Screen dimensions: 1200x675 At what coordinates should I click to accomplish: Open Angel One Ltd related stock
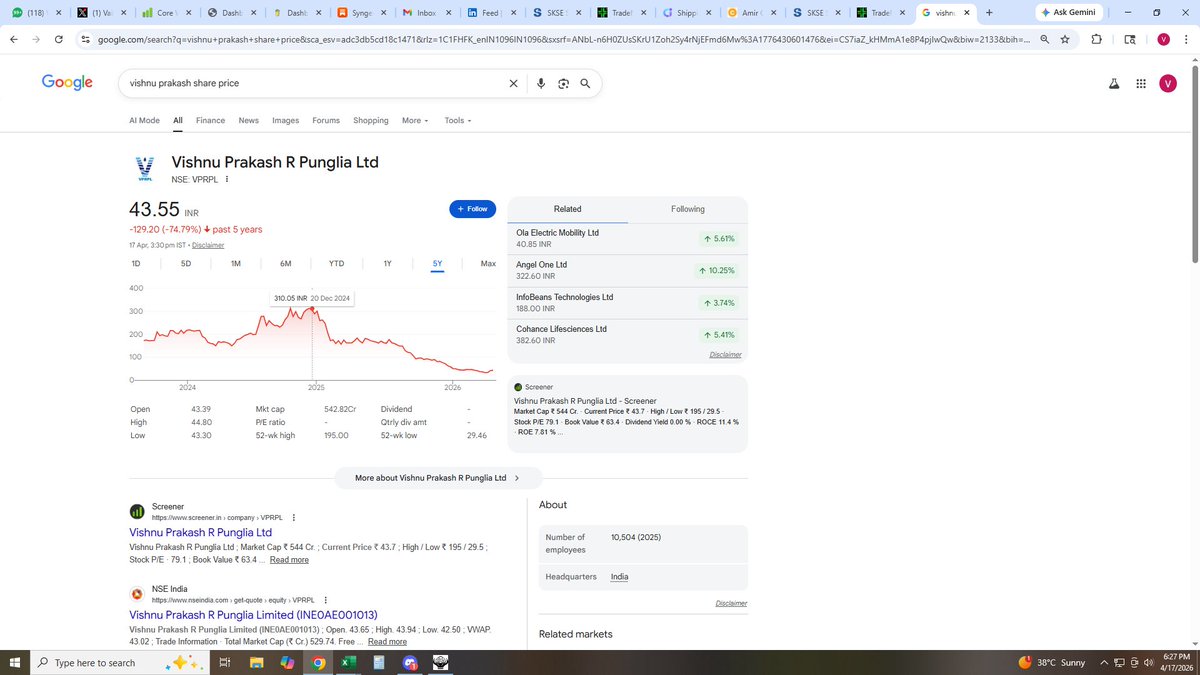[x=627, y=270]
